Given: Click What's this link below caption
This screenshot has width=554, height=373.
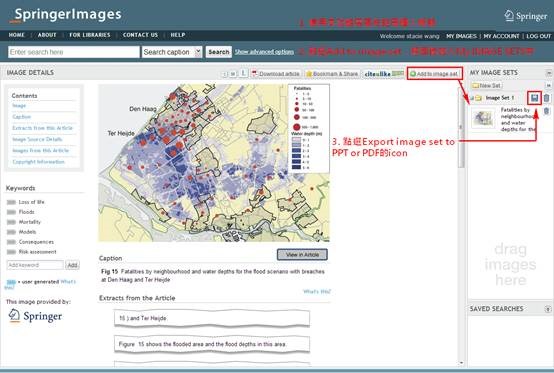Looking at the screenshot, I should click(317, 291).
